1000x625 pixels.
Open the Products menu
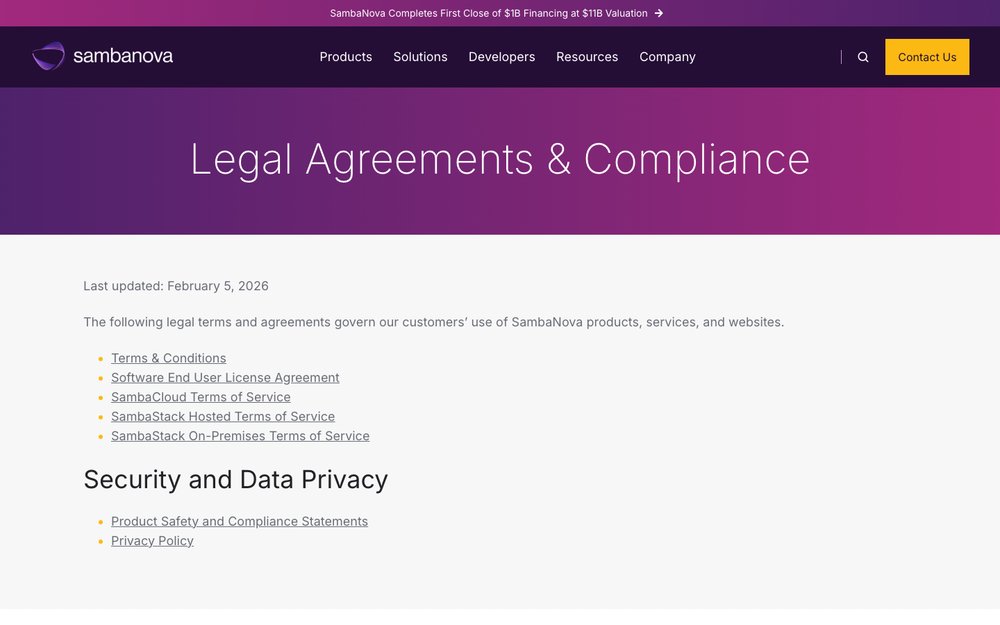[346, 57]
